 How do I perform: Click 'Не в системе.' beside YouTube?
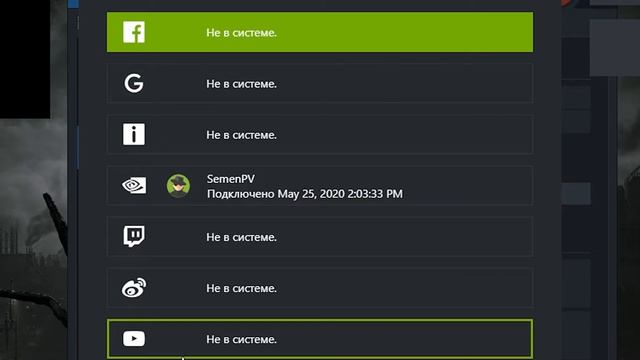pos(241,339)
